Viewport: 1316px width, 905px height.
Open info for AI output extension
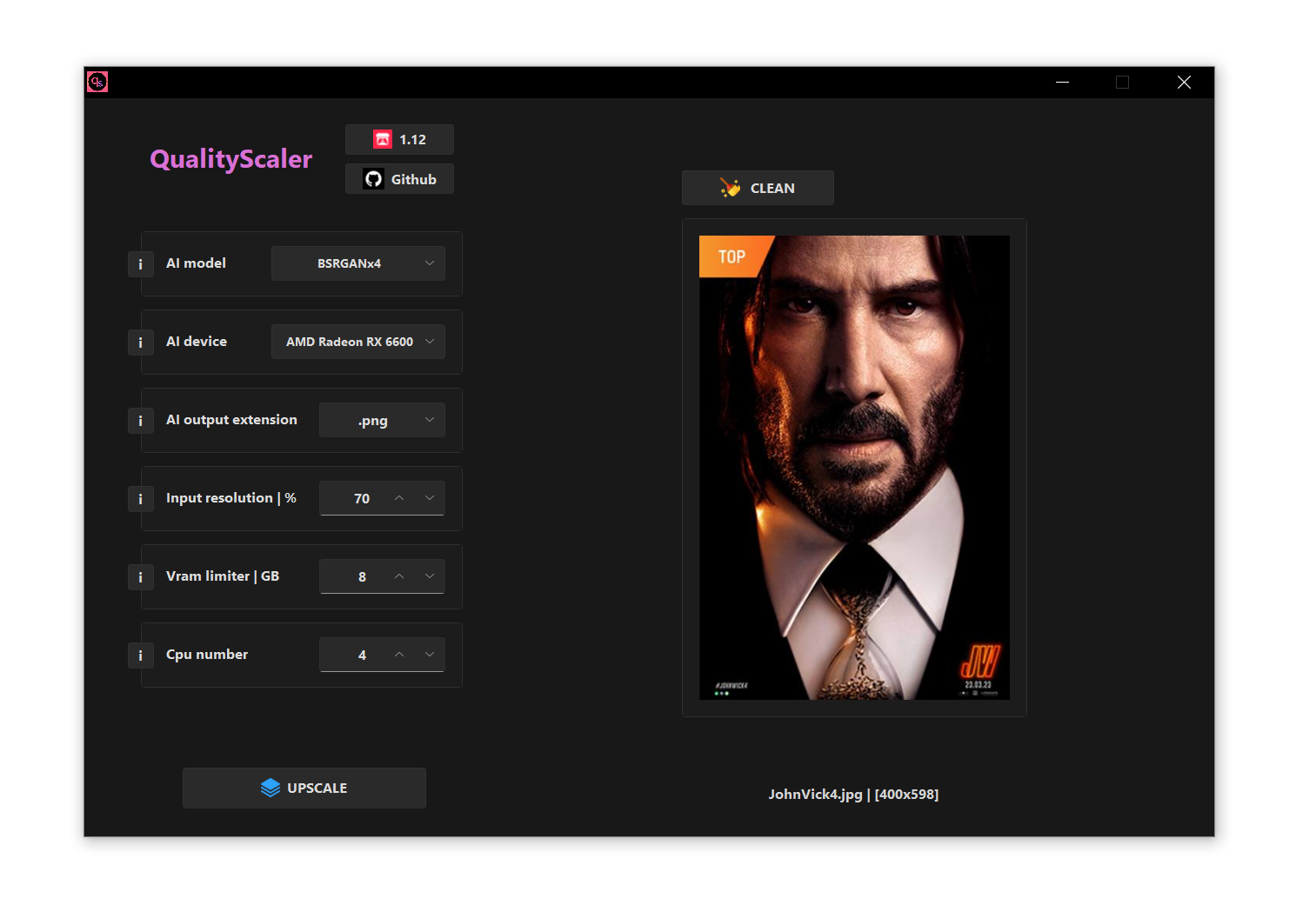click(x=140, y=420)
